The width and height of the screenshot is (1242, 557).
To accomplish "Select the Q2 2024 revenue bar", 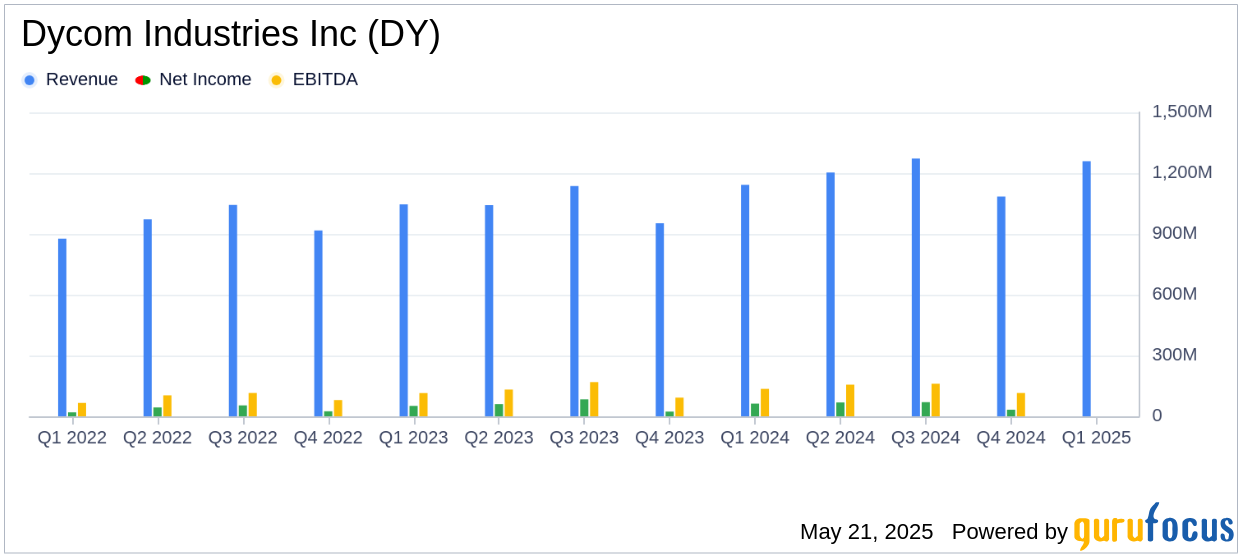I will point(831,295).
